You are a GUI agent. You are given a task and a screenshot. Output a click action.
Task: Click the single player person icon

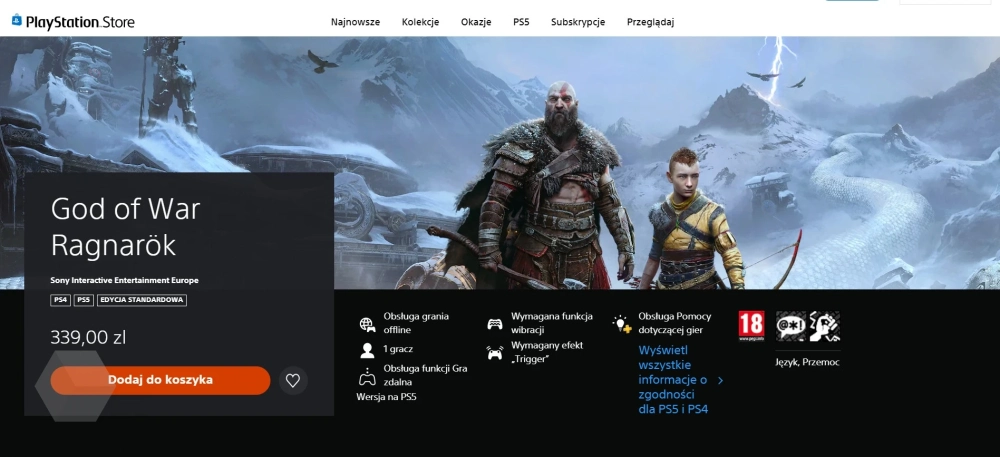point(367,351)
